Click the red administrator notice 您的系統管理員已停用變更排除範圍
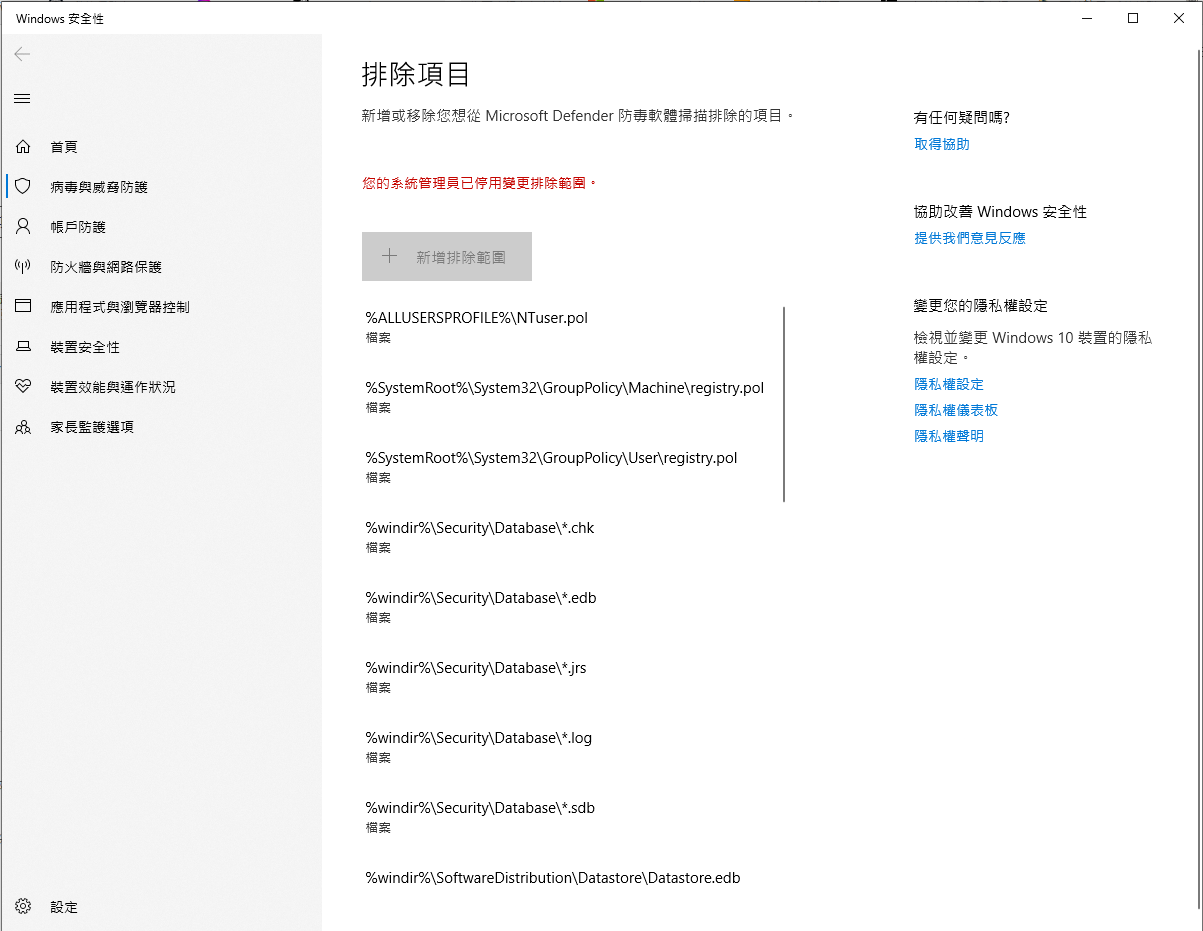1203x931 pixels. 479,184
